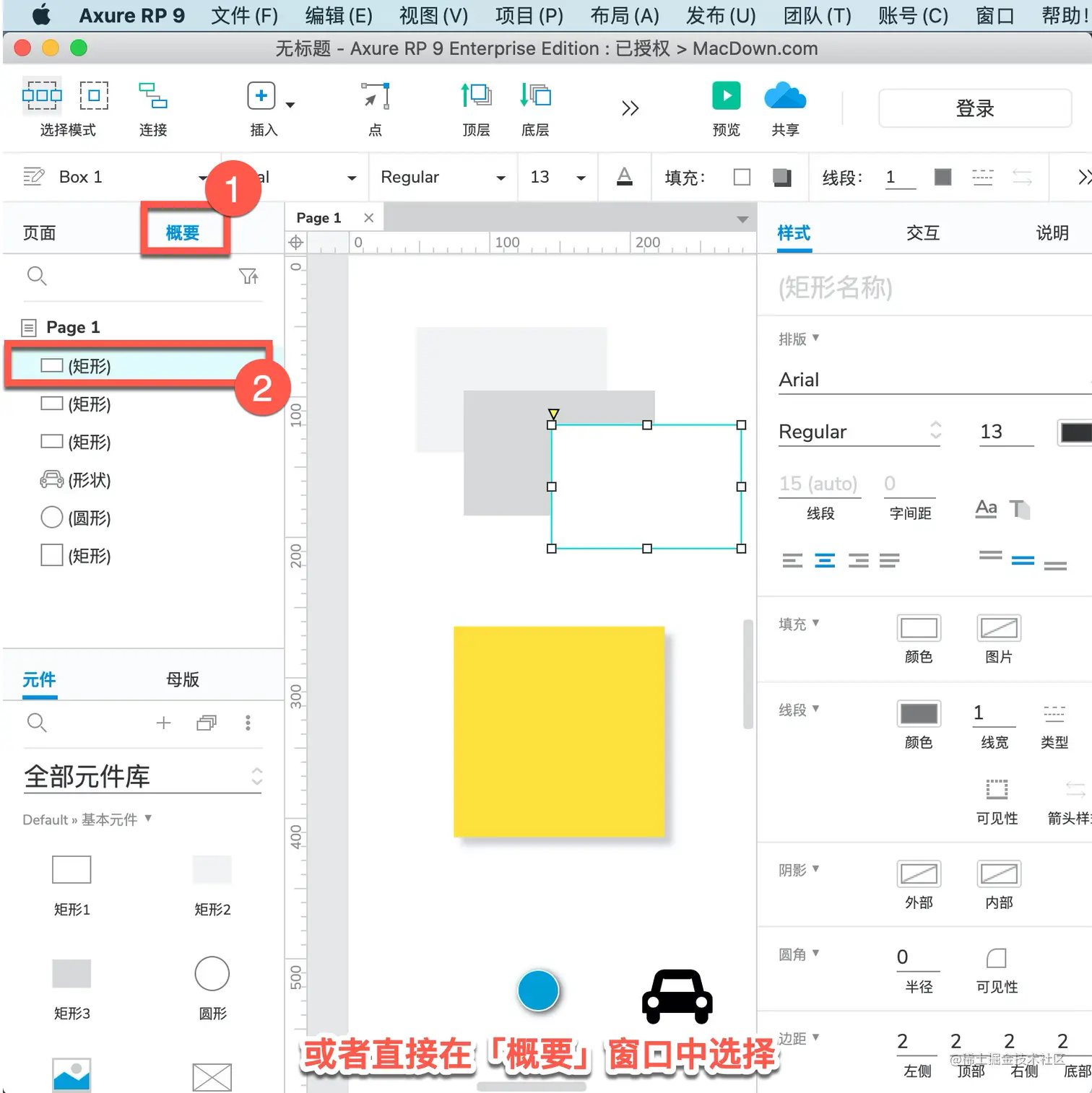The width and height of the screenshot is (1092, 1093).
Task: Toggle middle vertical text alignment
Action: click(x=1023, y=561)
